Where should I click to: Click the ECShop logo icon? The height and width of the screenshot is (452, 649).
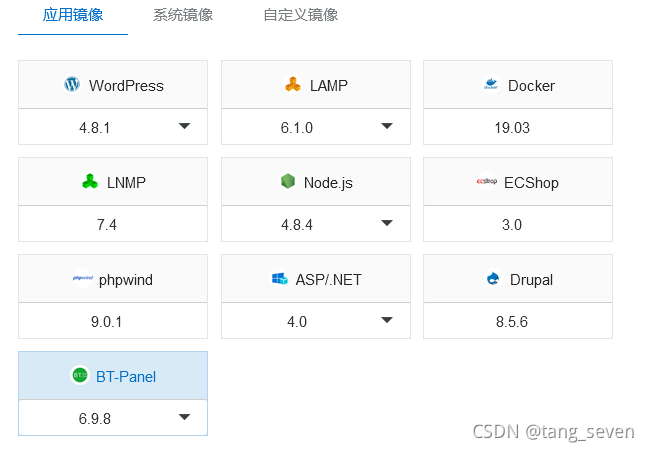[x=487, y=181]
